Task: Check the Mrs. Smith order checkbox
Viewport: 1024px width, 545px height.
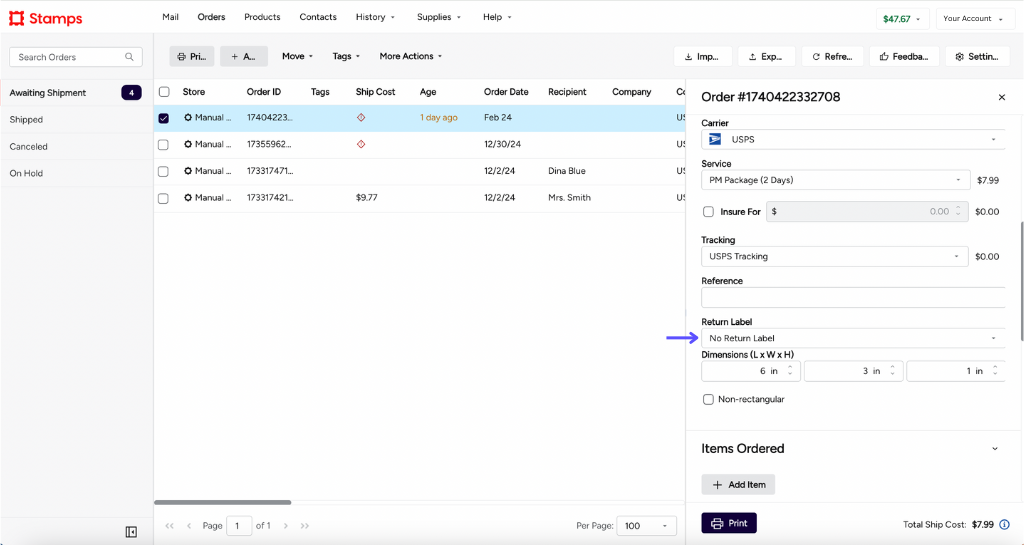Action: pyautogui.click(x=164, y=198)
